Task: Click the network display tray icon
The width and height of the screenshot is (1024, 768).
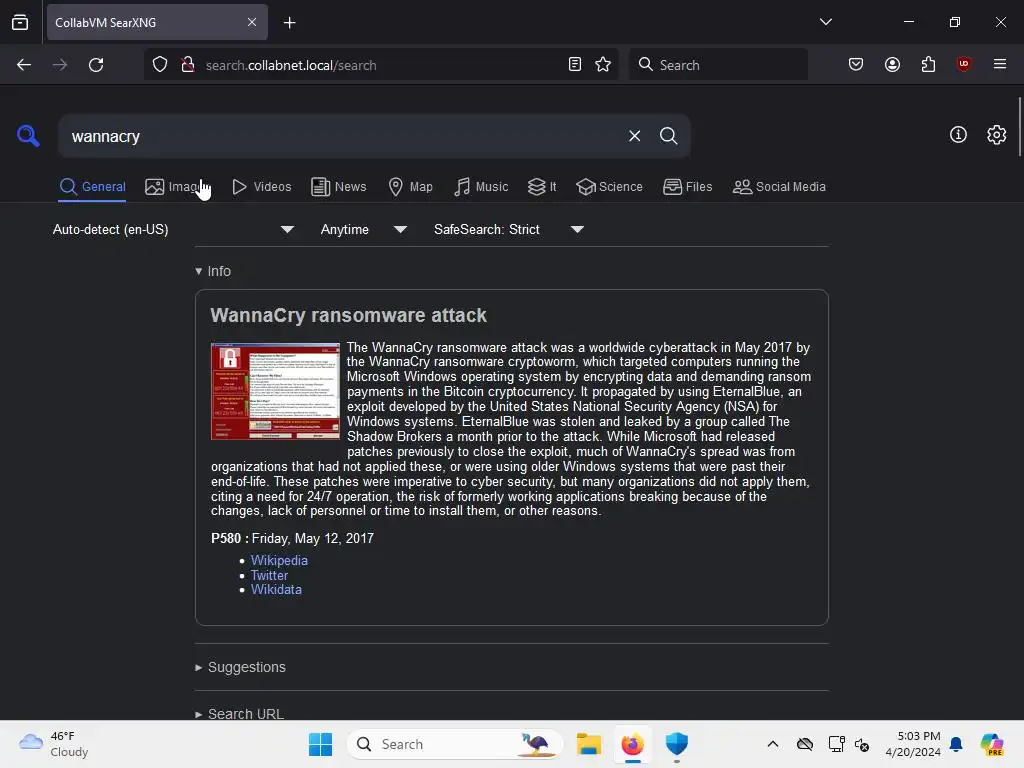Action: coord(836,744)
